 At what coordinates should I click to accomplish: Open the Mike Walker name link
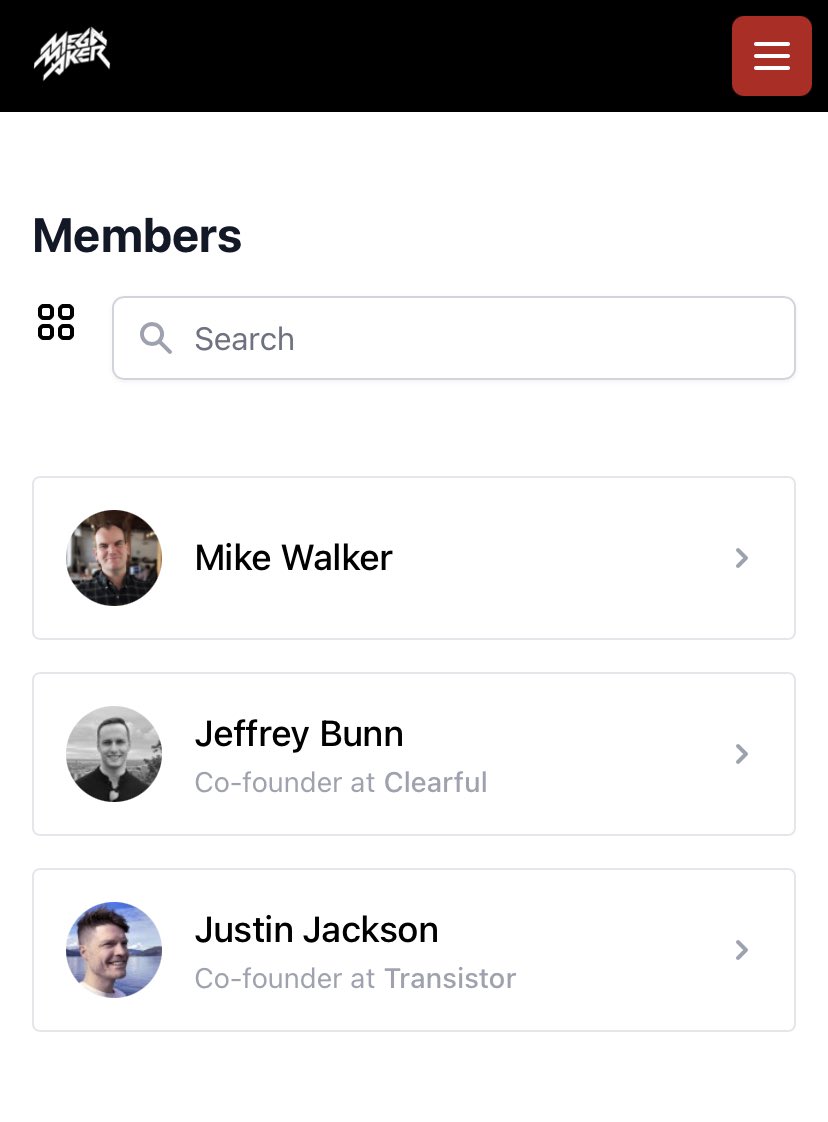pyautogui.click(x=293, y=558)
